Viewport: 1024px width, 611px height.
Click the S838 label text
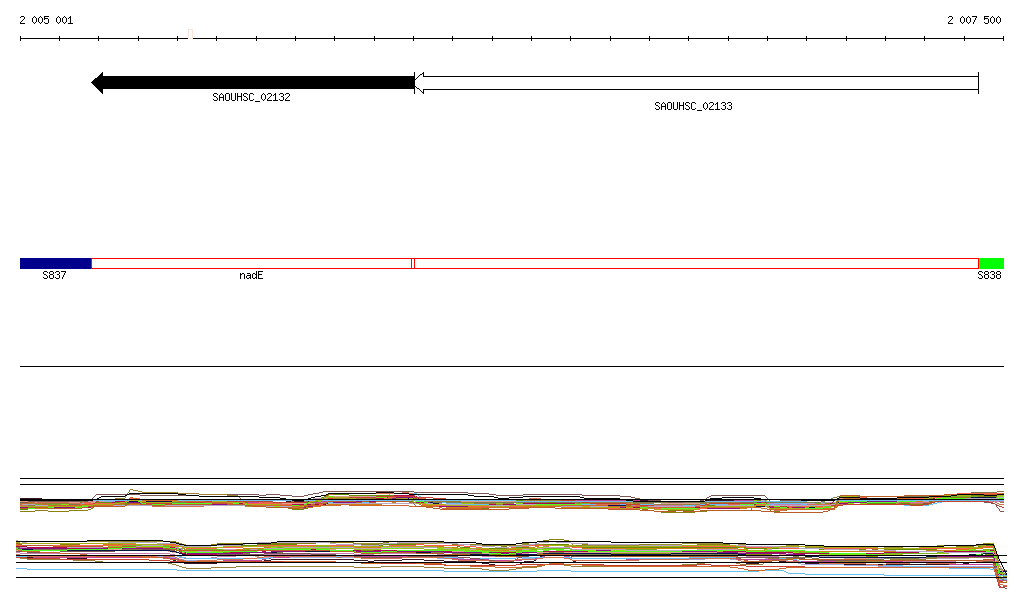989,275
